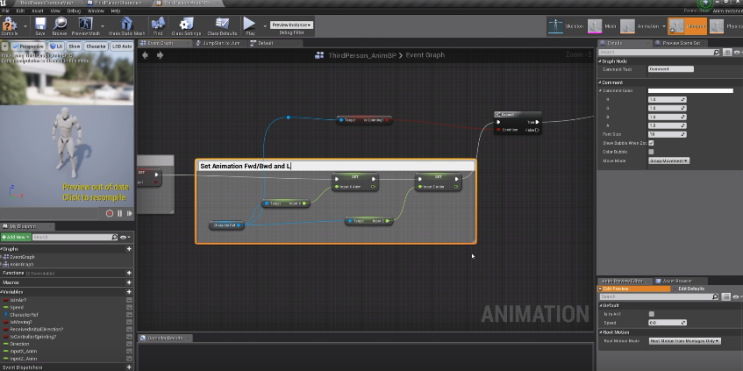This screenshot has width=743, height=371.
Task: Toggle visibility icon for IsMoving? variable
Action: [x=129, y=322]
